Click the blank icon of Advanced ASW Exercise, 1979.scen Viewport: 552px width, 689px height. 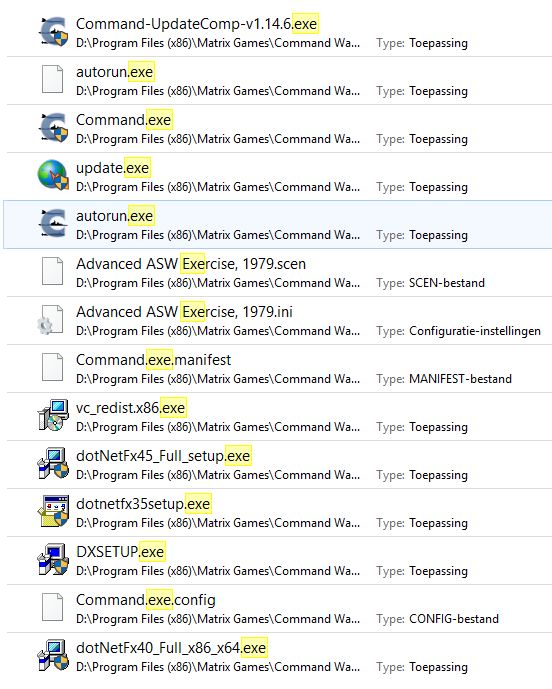pos(52,271)
